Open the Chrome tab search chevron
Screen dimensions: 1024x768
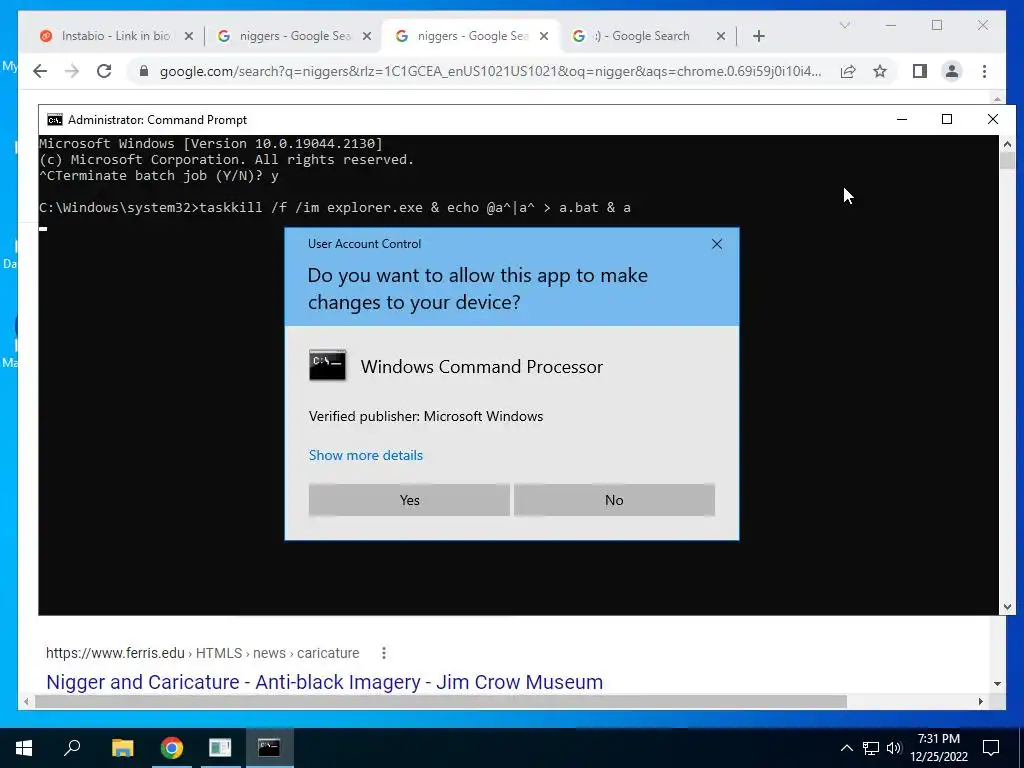pyautogui.click(x=844, y=25)
